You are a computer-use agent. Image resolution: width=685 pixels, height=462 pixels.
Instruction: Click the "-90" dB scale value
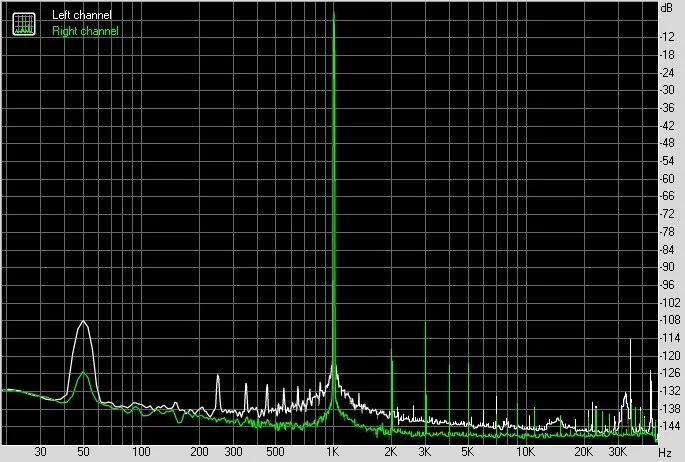tap(667, 267)
